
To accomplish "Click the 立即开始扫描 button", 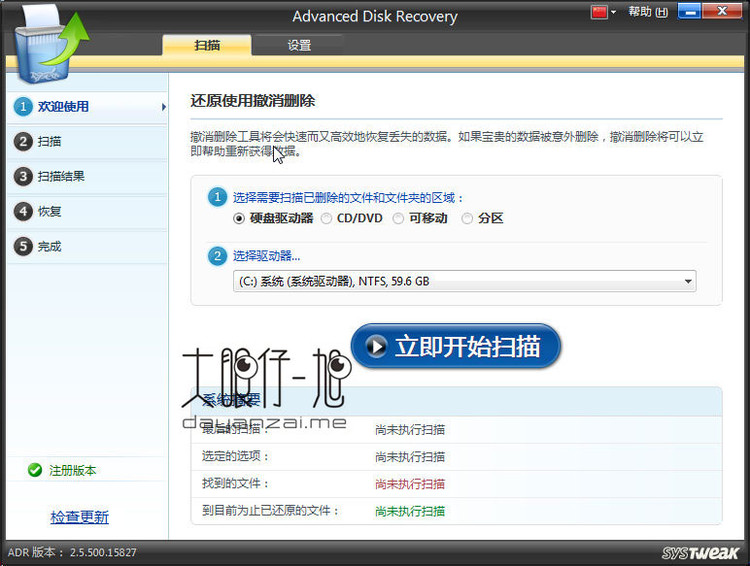I will click(x=455, y=346).
